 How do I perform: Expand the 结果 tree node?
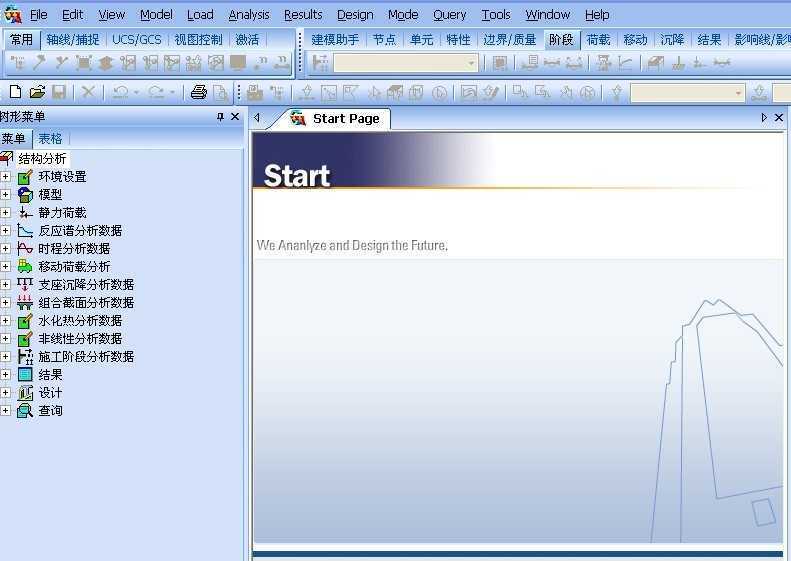point(5,375)
